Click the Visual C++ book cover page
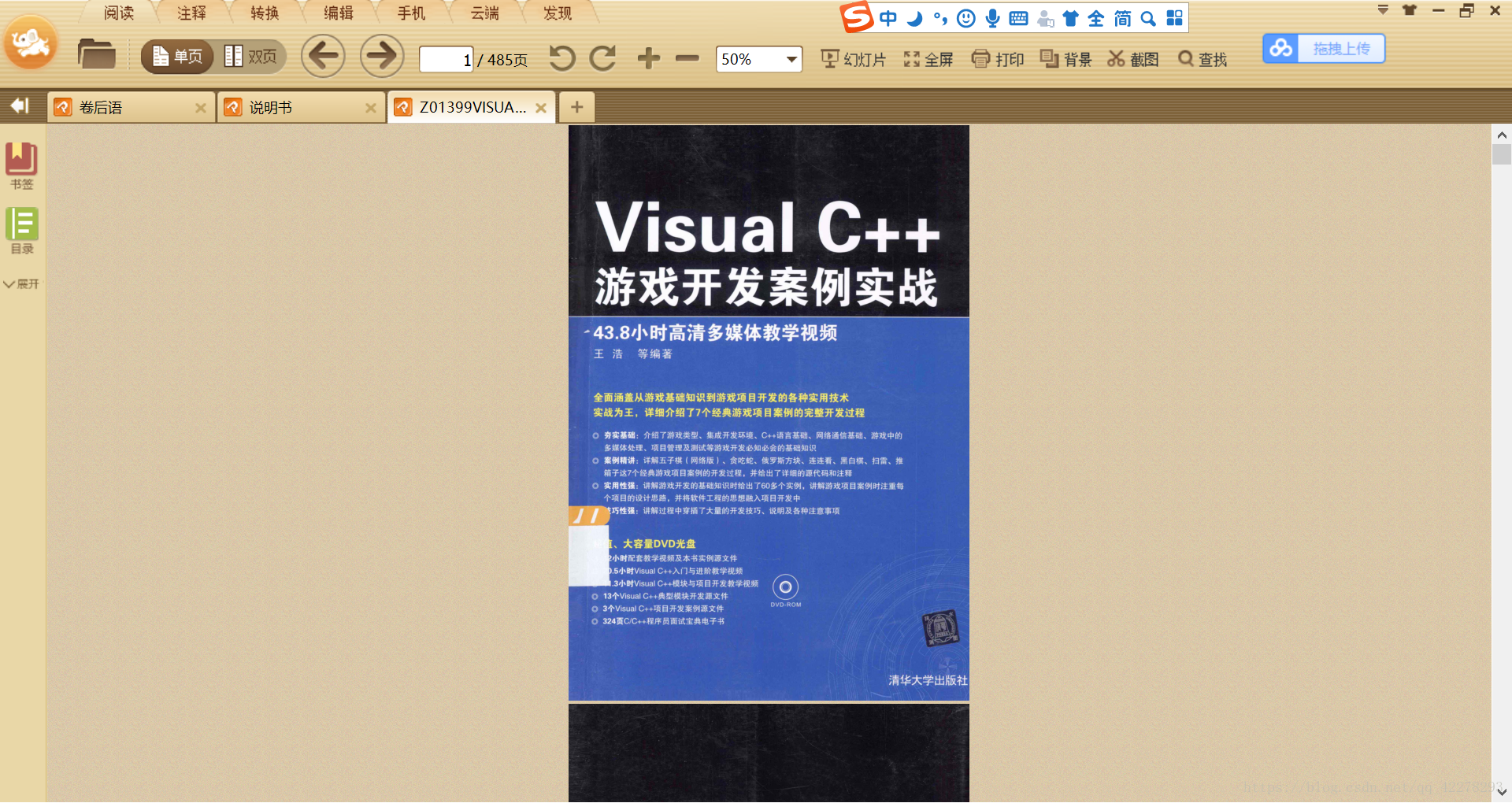Screen dimensions: 1512x803 (x=769, y=413)
